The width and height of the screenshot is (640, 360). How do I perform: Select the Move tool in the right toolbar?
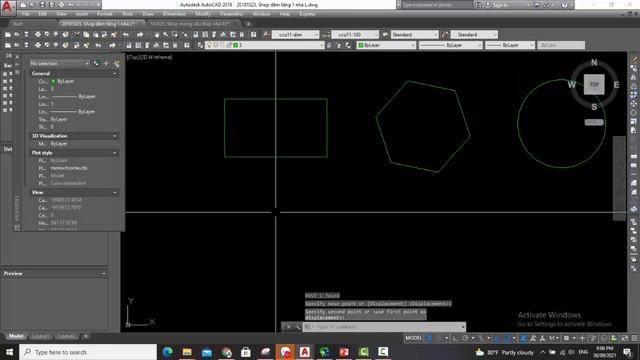tap(634, 104)
